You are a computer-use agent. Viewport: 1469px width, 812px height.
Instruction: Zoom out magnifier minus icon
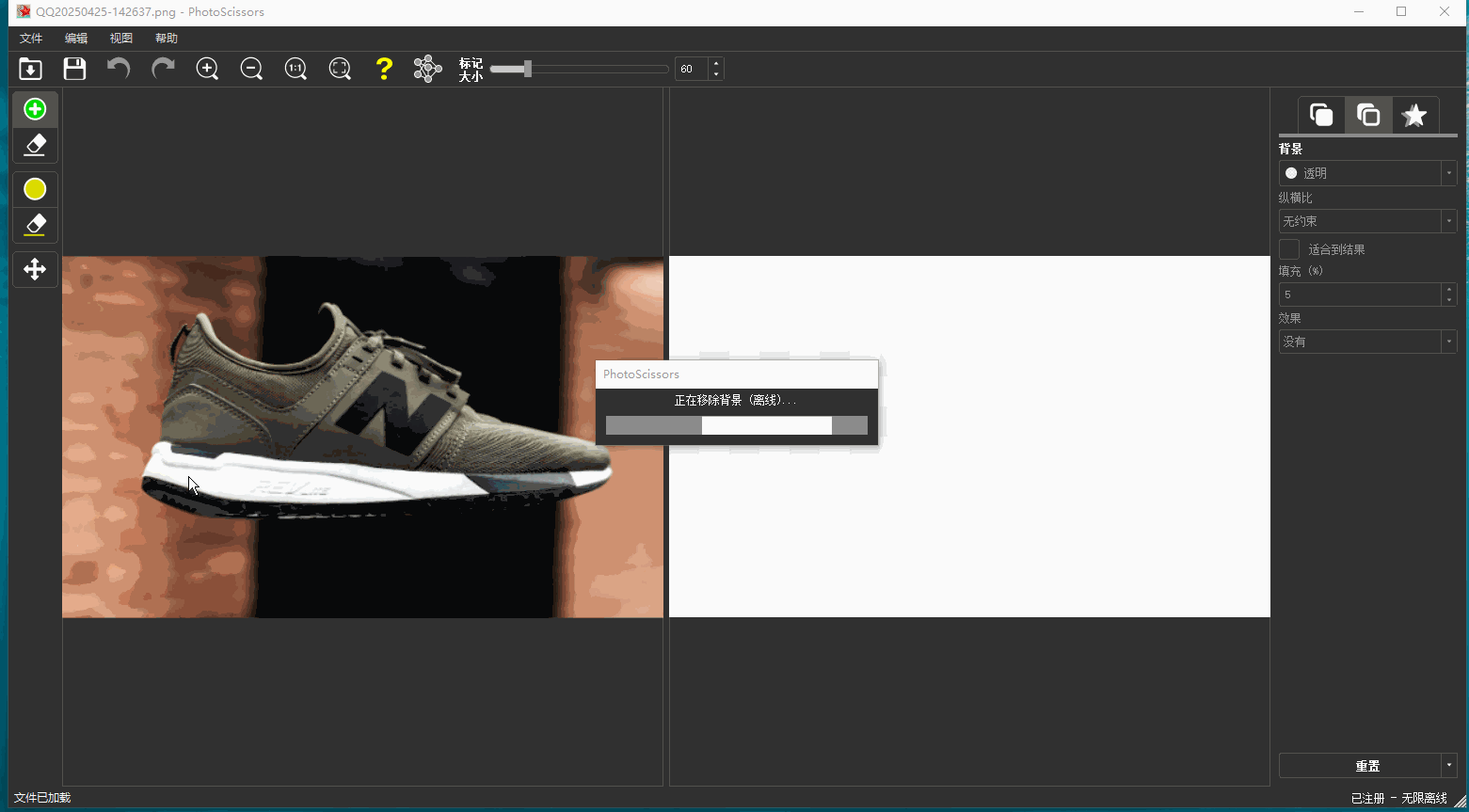coord(251,69)
